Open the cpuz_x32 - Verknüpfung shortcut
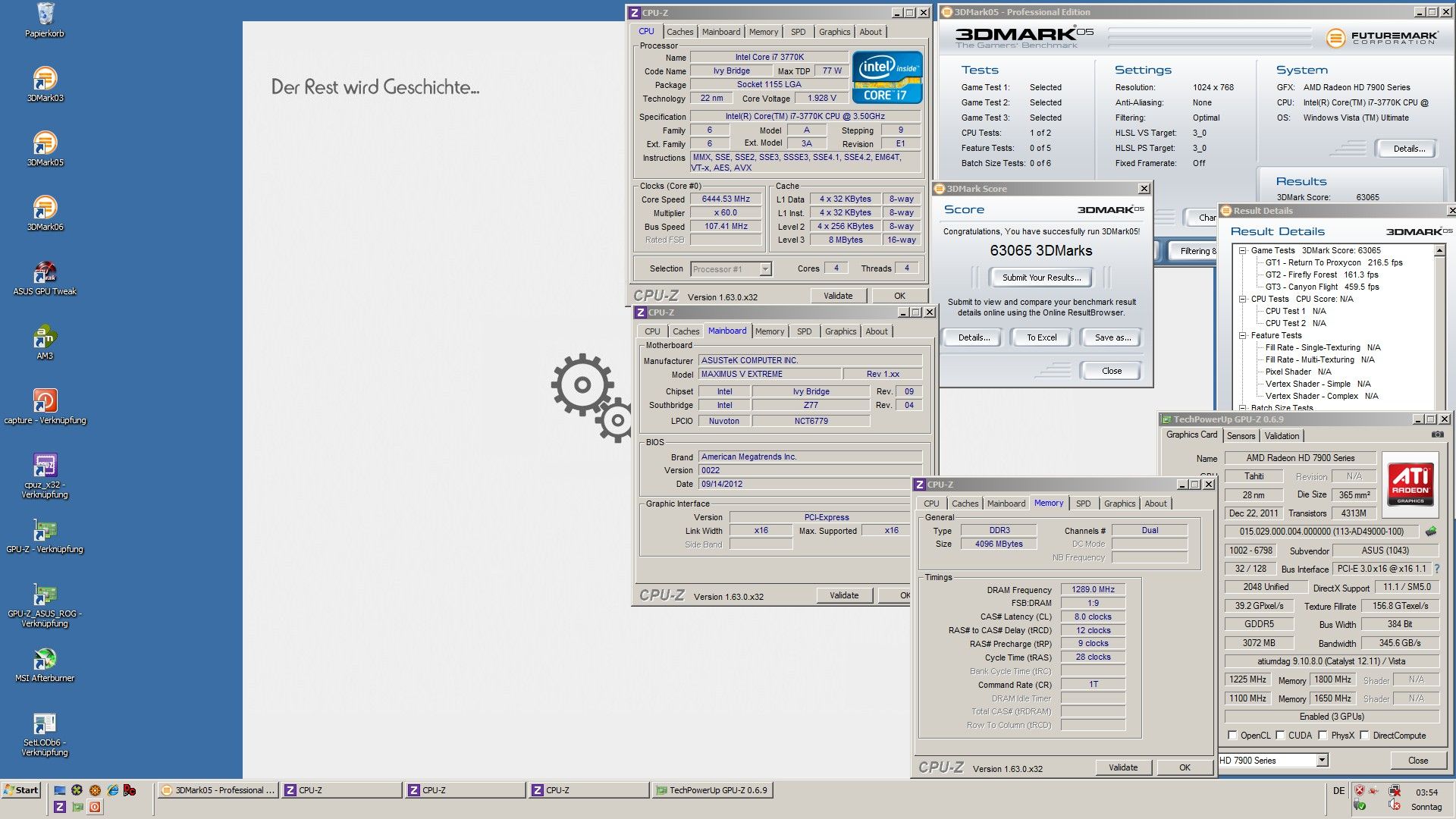Image resolution: width=1456 pixels, height=819 pixels. click(x=45, y=475)
